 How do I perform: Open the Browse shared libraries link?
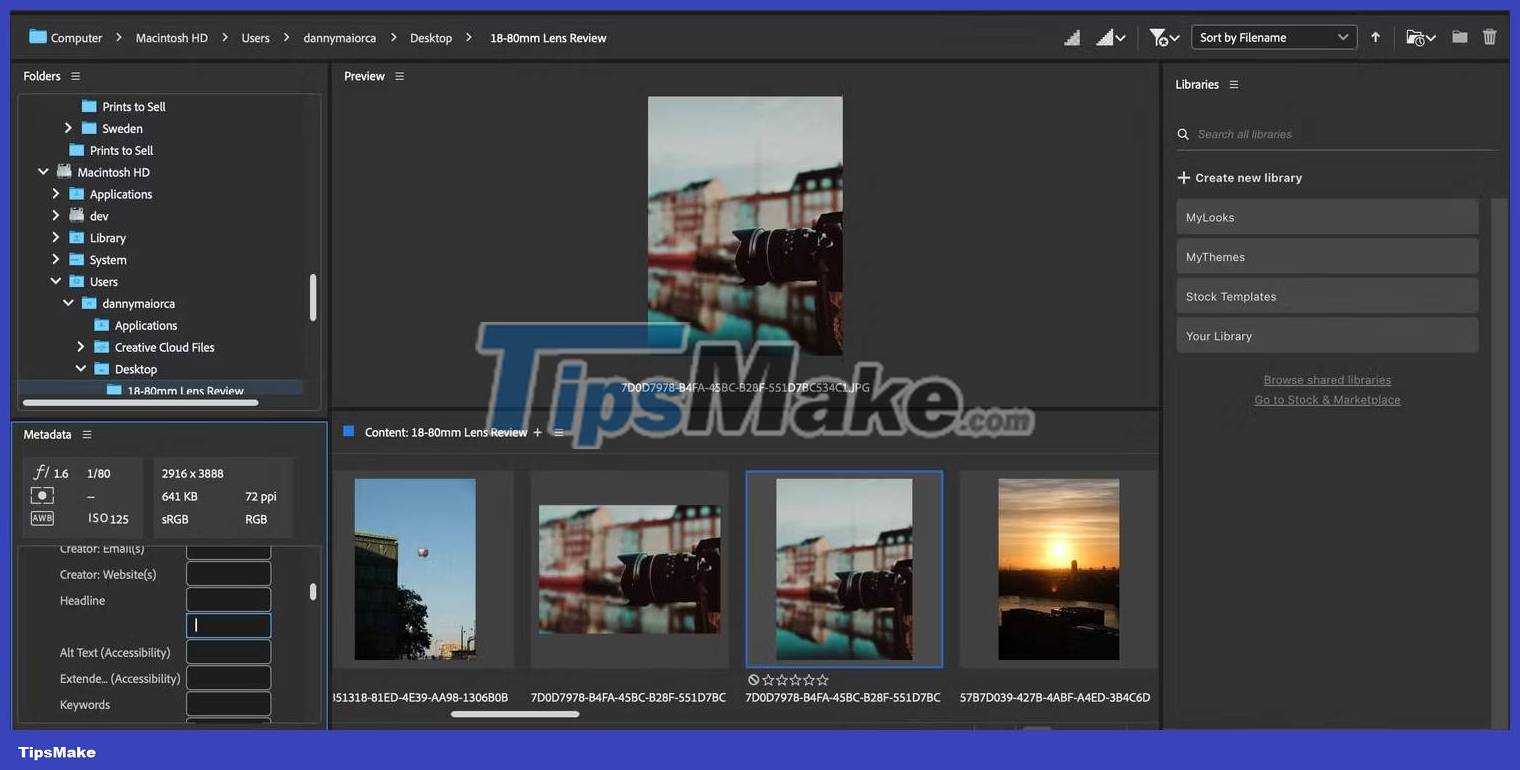tap(1327, 380)
